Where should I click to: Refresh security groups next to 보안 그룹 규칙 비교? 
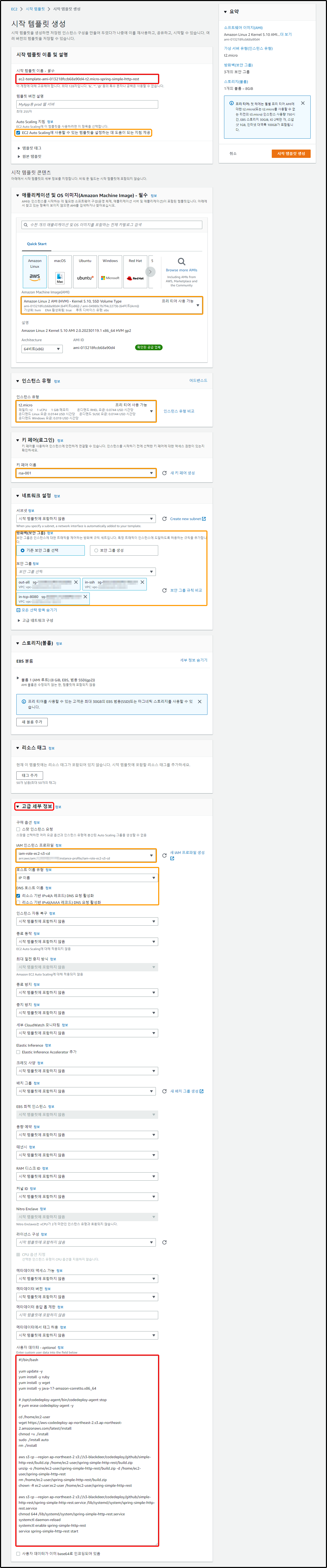pos(164,590)
